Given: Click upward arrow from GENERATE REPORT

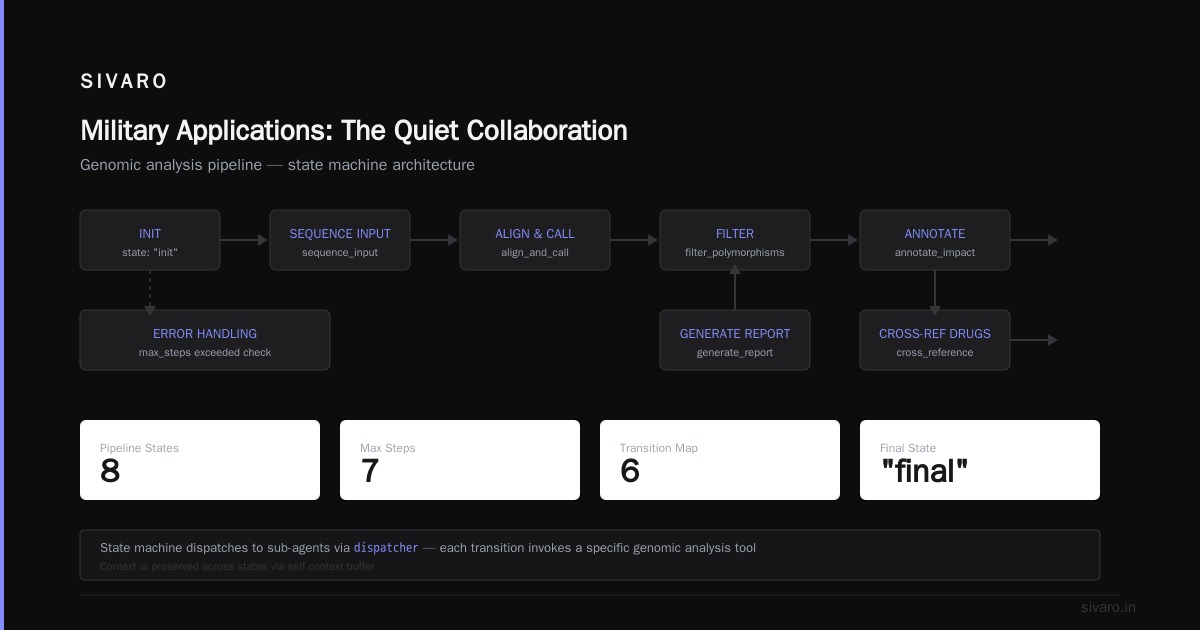Looking at the screenshot, I should point(735,290).
